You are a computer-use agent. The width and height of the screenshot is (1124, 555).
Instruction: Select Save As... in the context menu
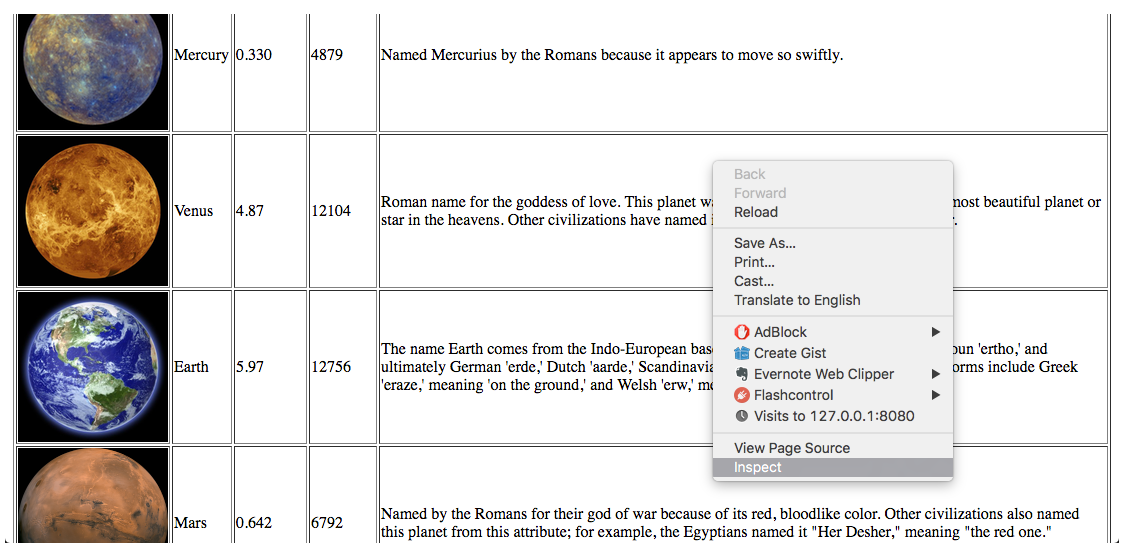[x=833, y=243]
